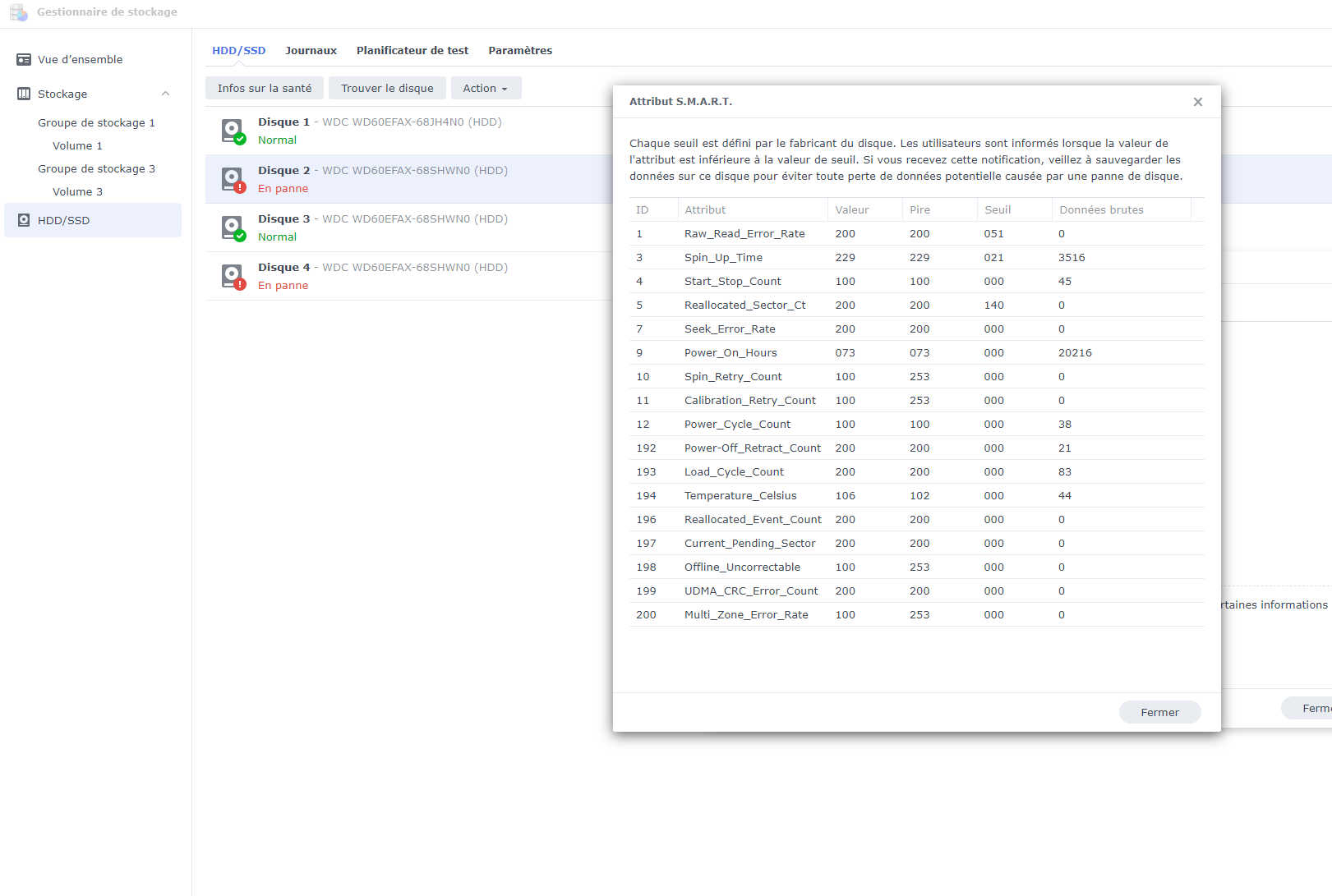
Task: Click the Disque 1 healthy drive icon
Action: point(233,131)
